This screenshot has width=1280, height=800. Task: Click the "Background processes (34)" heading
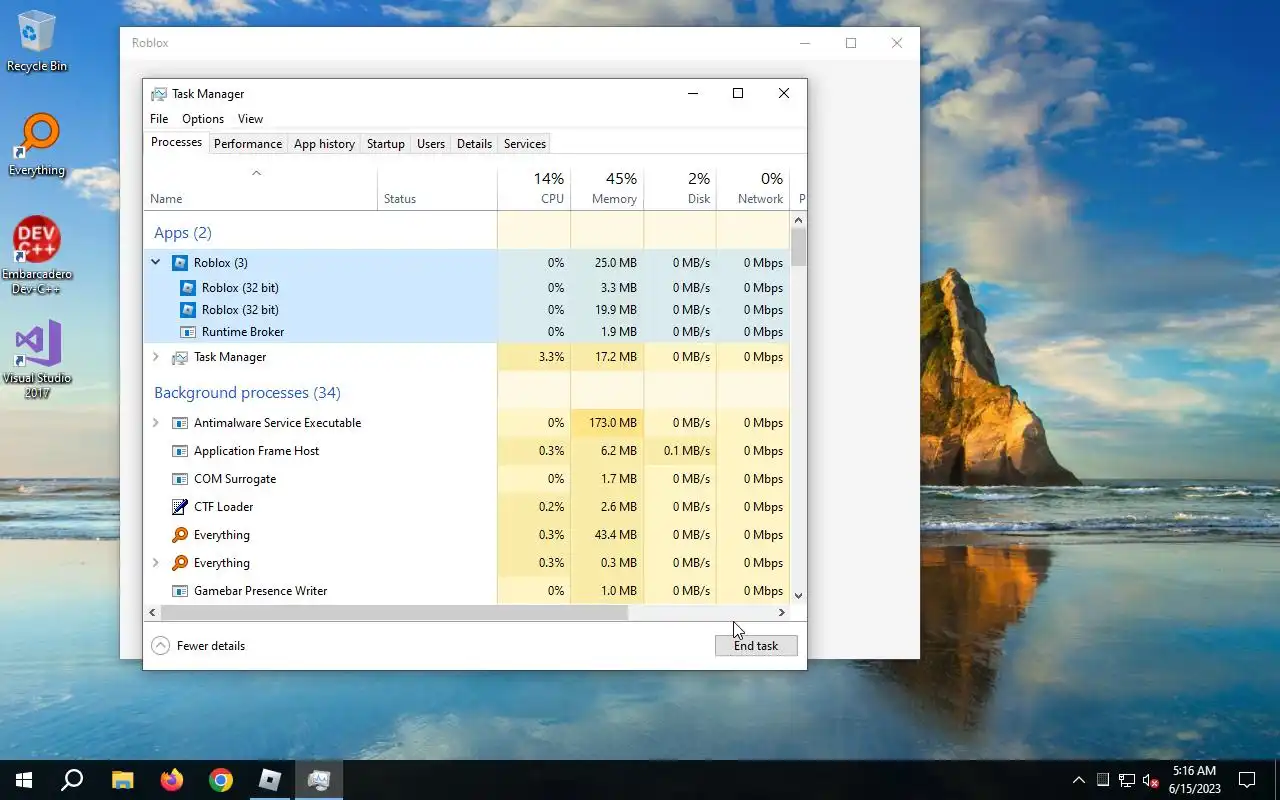[247, 393]
